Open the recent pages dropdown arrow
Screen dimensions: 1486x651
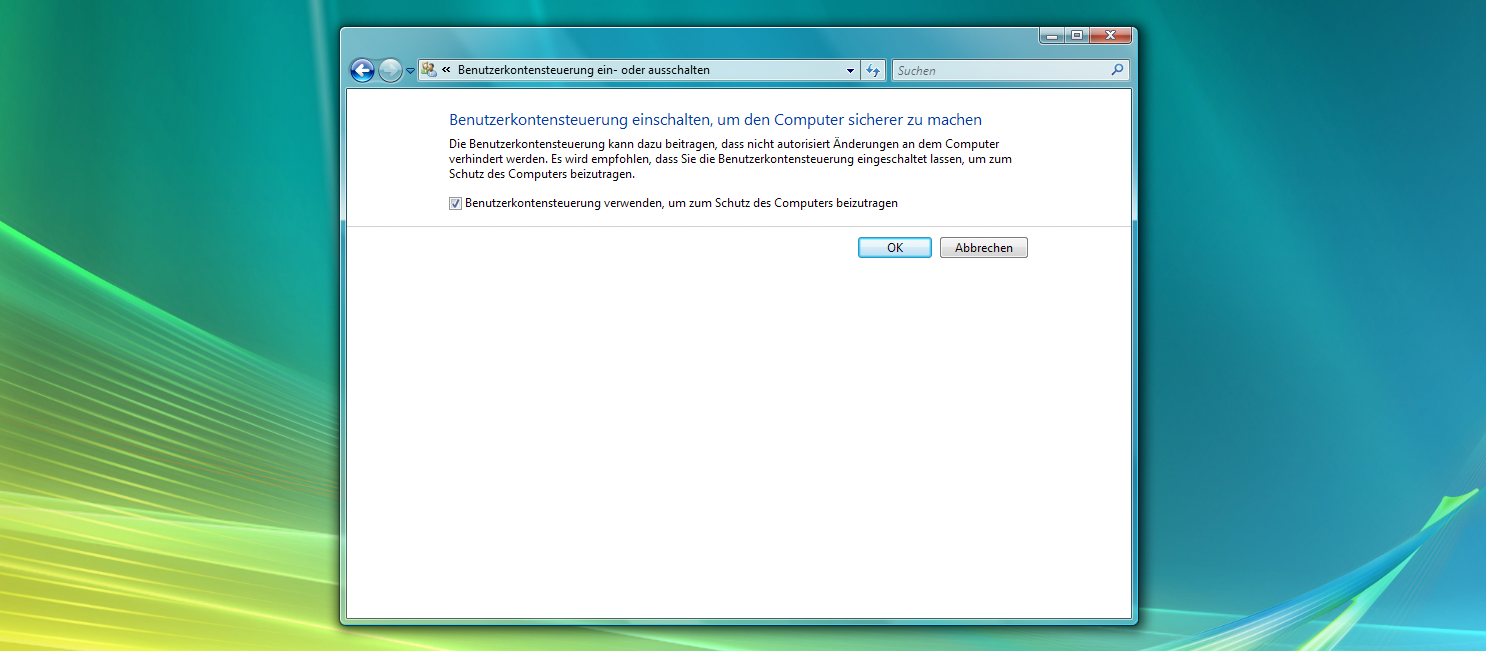[x=410, y=71]
